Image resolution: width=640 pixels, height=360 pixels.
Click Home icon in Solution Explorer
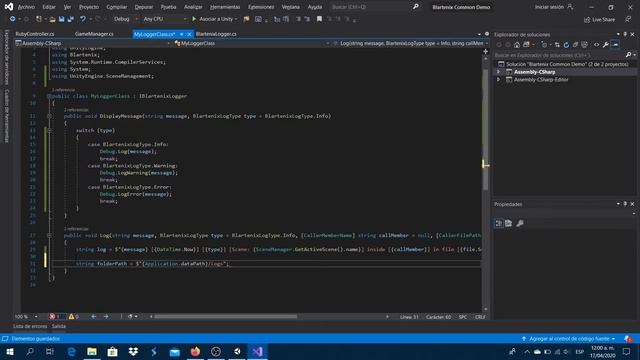[x=517, y=45]
